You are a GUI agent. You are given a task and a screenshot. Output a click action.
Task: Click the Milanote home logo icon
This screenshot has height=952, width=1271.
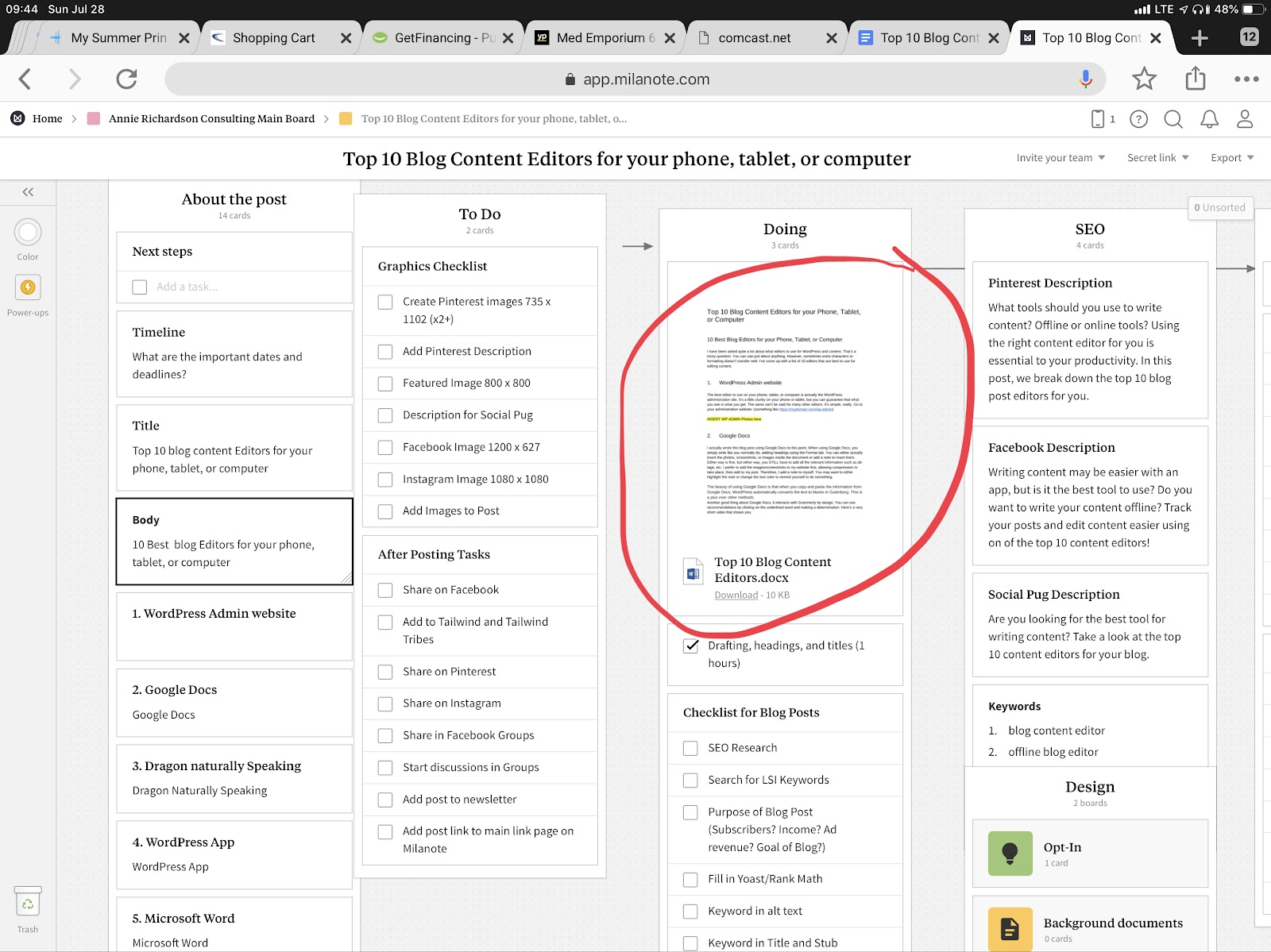17,118
